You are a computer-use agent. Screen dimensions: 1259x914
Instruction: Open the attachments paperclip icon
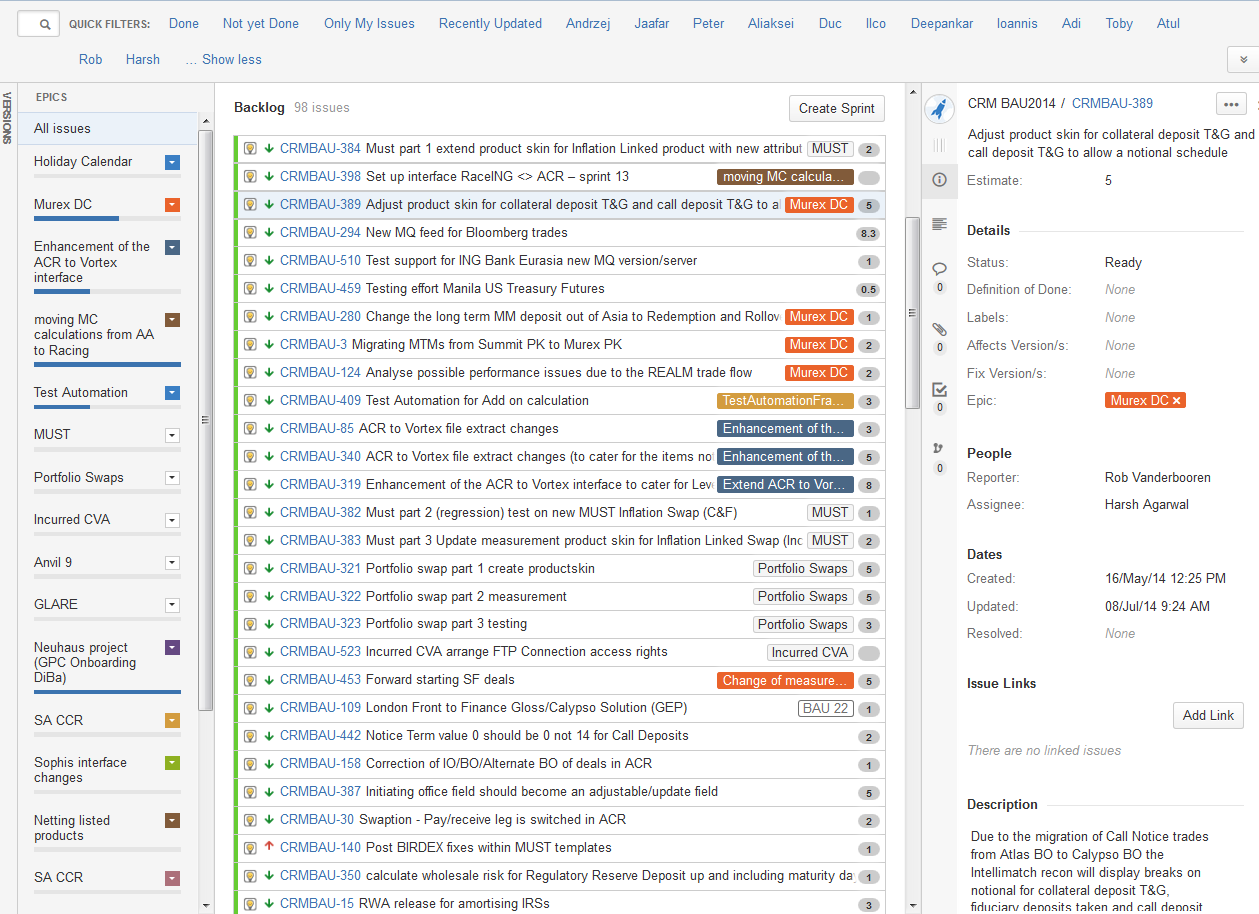[939, 329]
